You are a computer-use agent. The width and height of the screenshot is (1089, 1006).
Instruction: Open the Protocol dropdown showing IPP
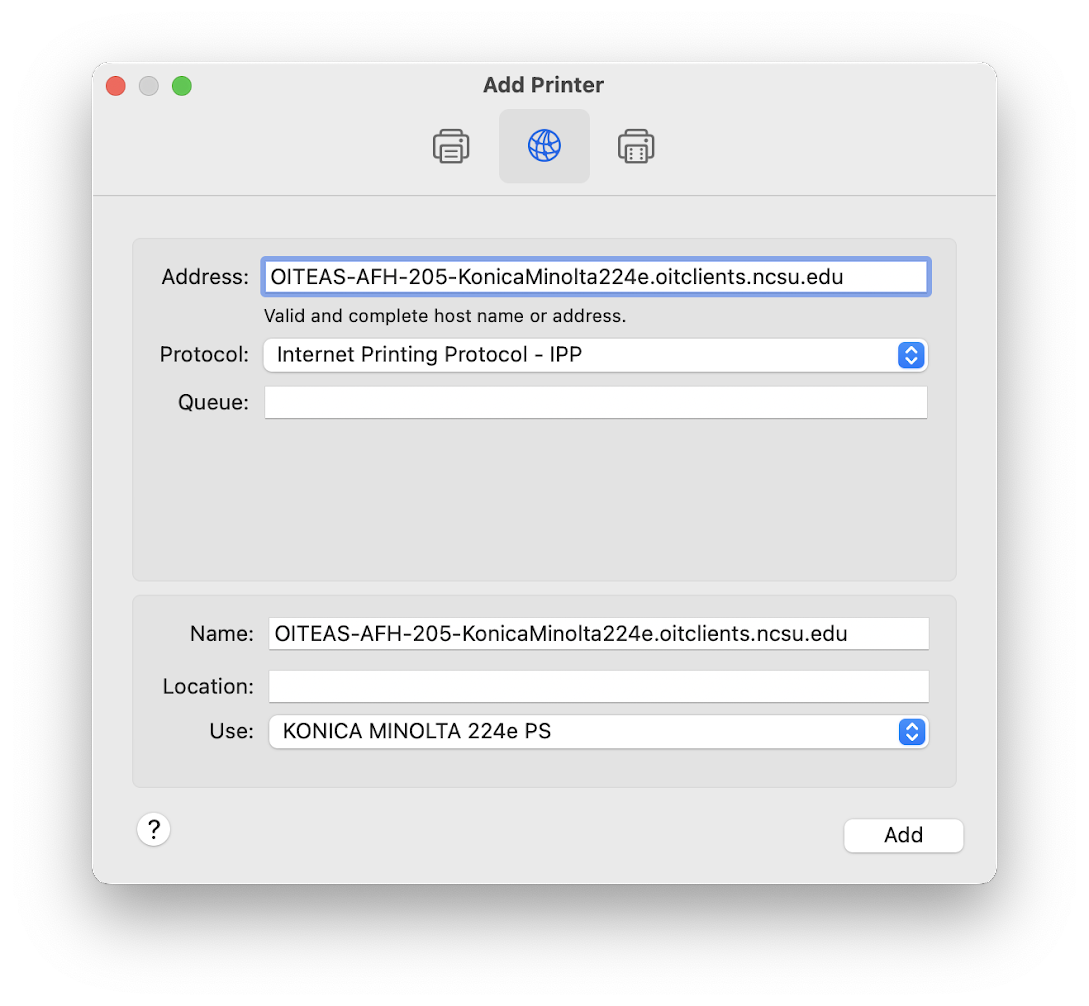(x=595, y=355)
